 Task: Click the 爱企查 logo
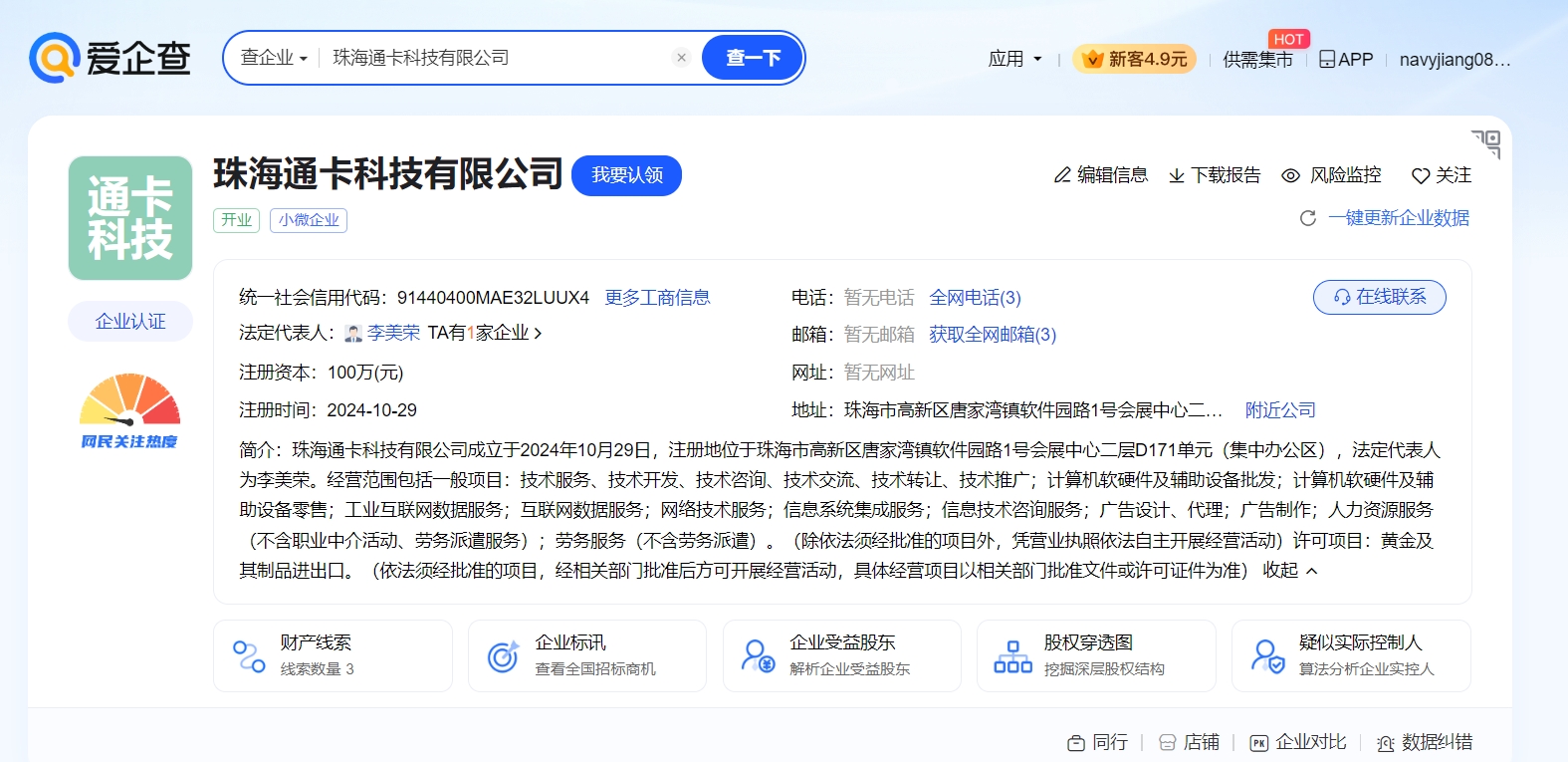coord(110,58)
